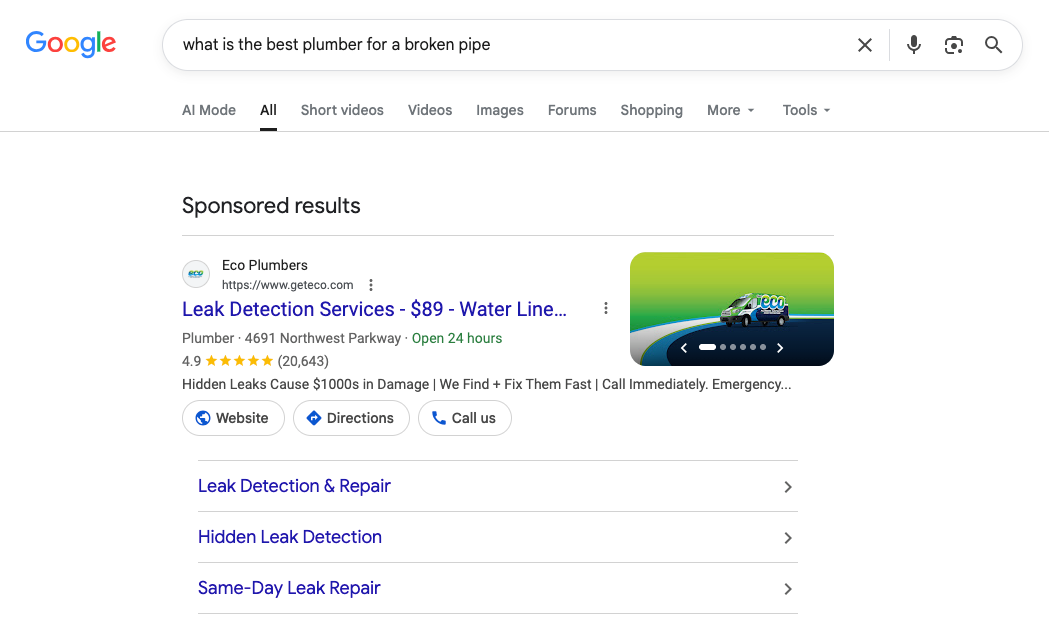1049x638 pixels.
Task: Click the https://www.geteco.com URL
Action: [x=288, y=285]
